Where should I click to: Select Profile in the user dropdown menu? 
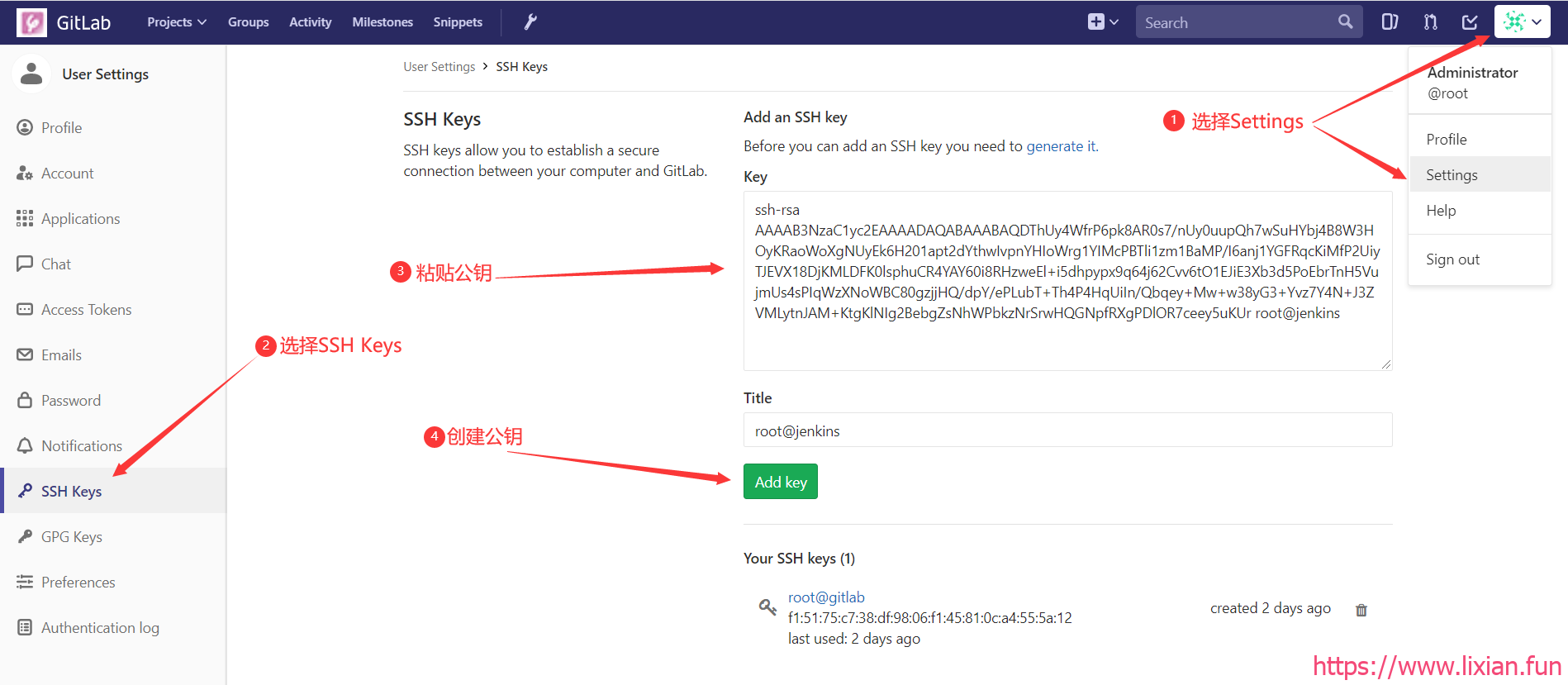(1480, 139)
